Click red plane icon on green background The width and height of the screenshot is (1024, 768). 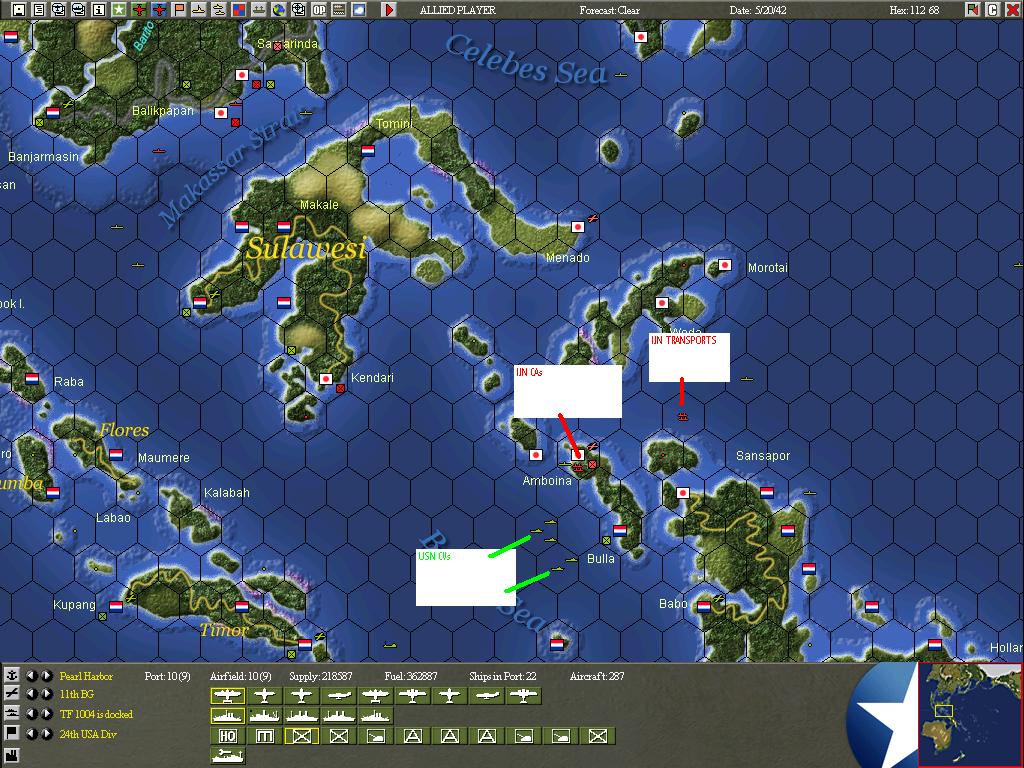pyautogui.click(x=138, y=10)
